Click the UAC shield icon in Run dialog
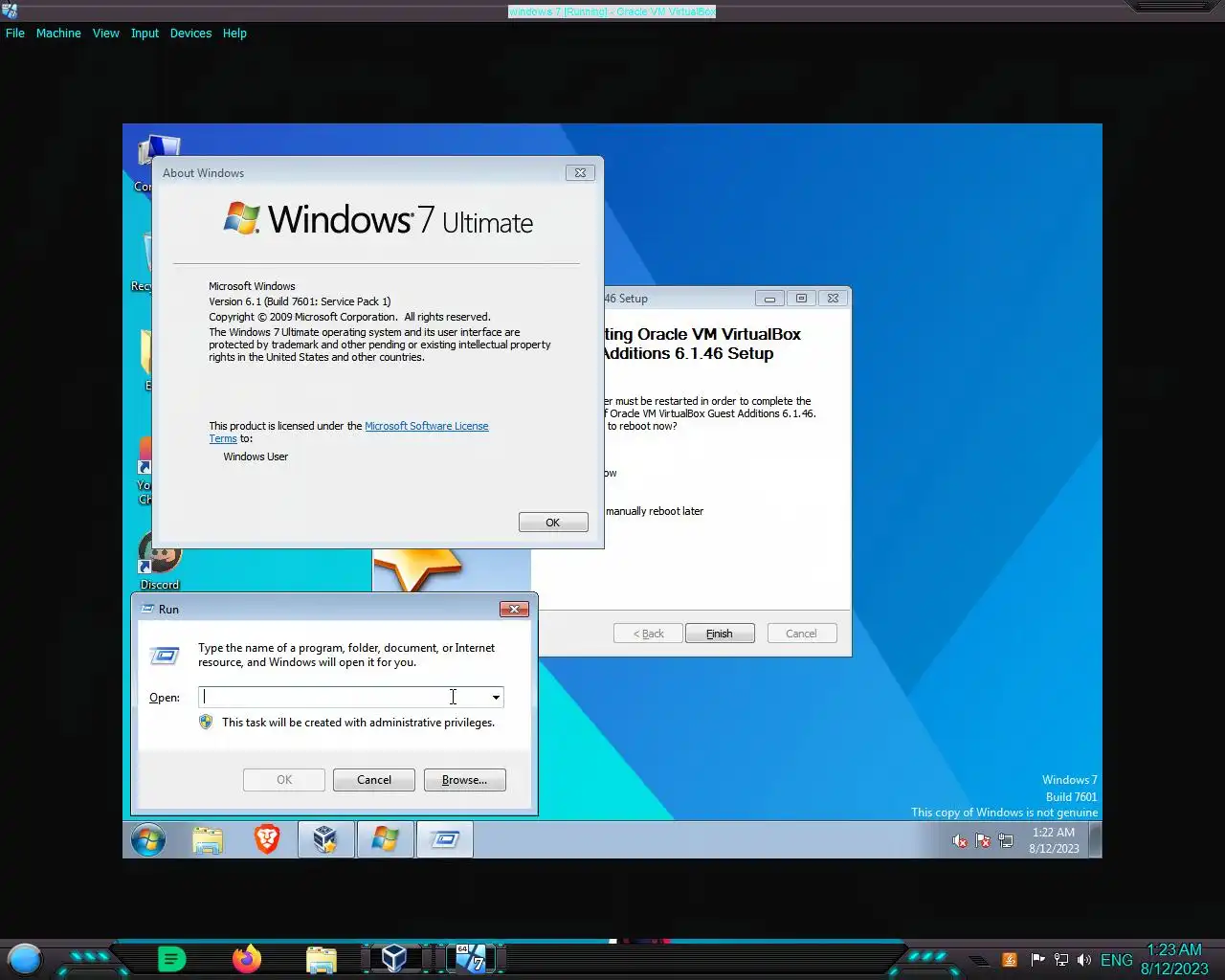Screen dimensions: 1225x980 tap(206, 723)
